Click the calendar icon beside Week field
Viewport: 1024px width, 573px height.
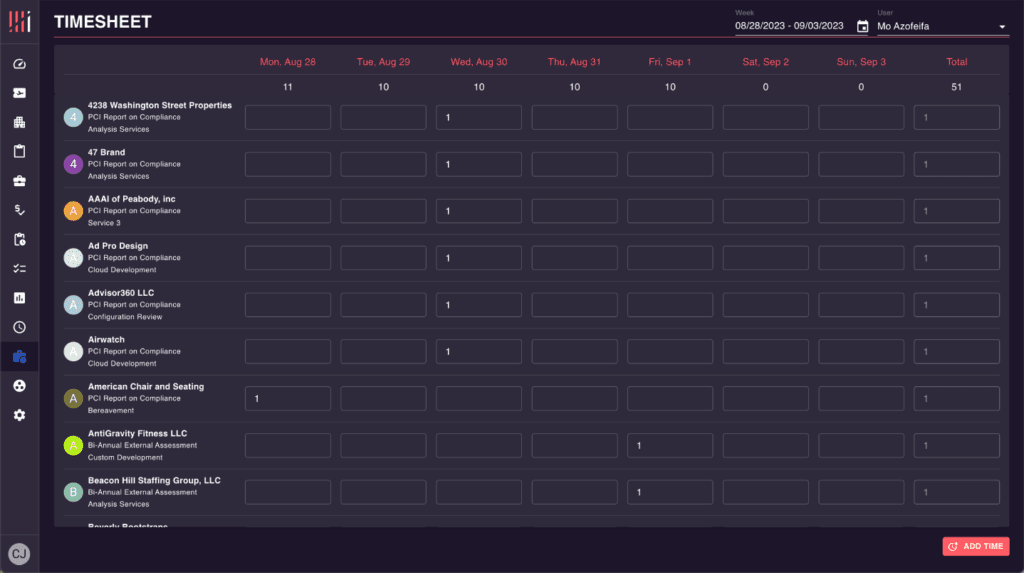pos(862,27)
